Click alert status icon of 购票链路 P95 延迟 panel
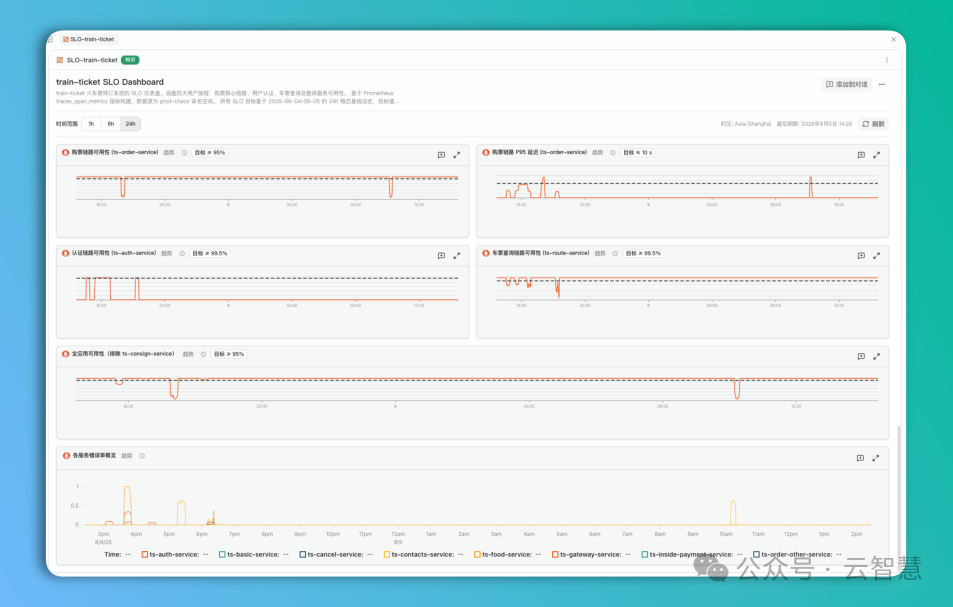Viewport: 953px width, 607px height. 486,153
